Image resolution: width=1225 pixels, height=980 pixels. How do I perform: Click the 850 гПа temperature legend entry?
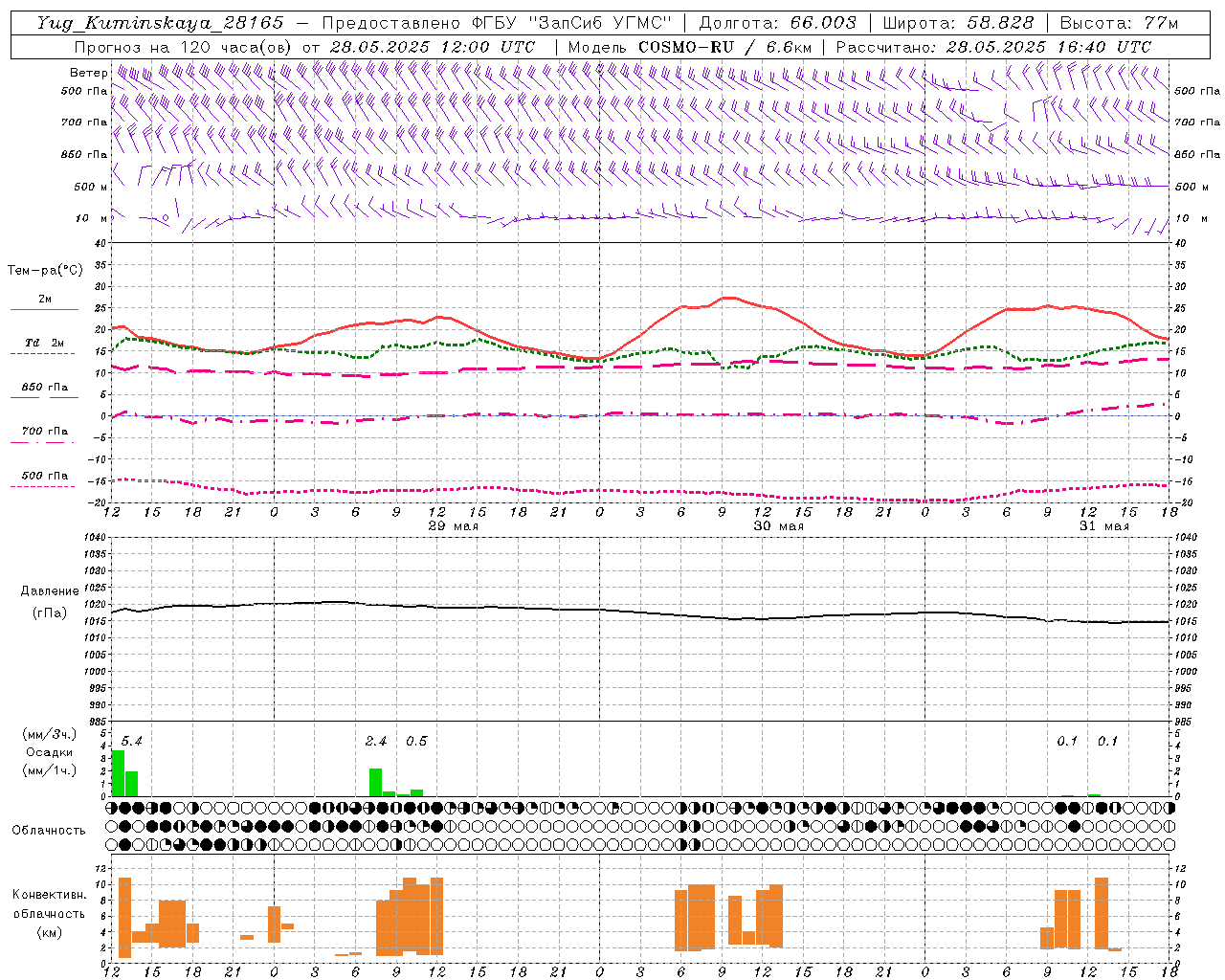click(44, 388)
